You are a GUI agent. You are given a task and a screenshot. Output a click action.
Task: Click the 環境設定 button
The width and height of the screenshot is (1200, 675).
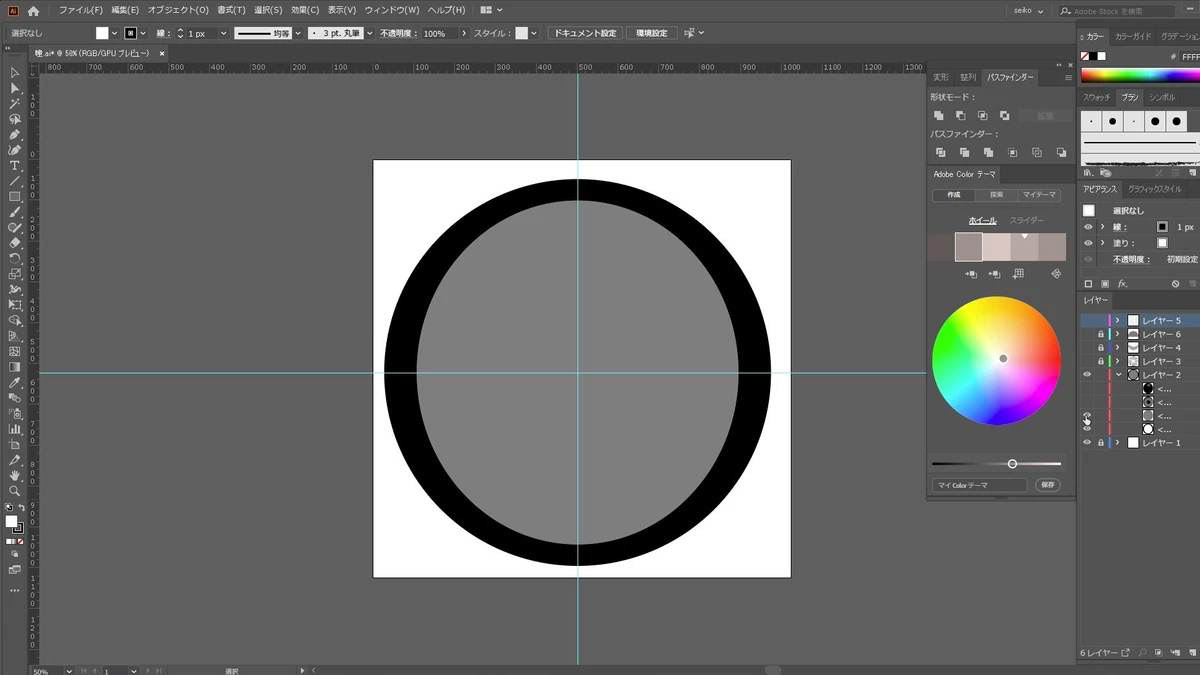coord(652,33)
